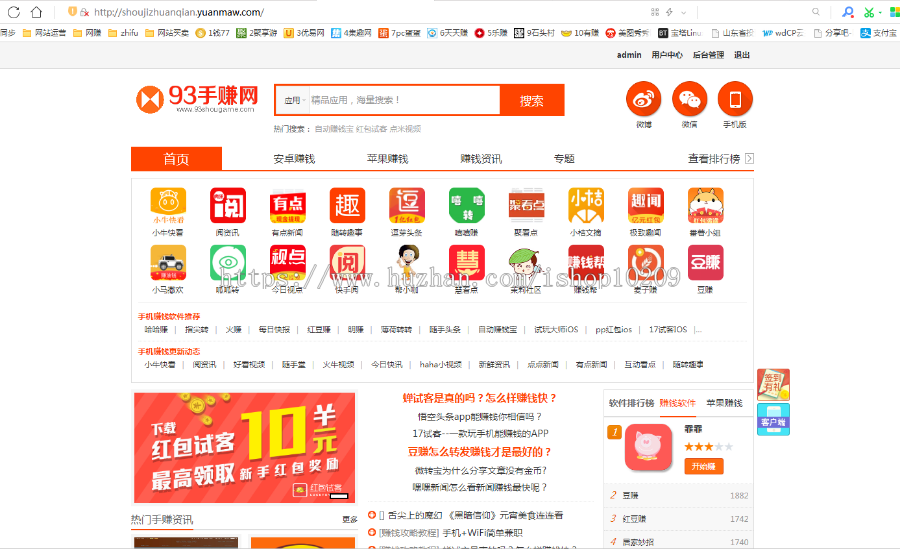Open the leaf-hat cartoon app icon
Image resolution: width=900 pixels, height=551 pixels.
click(x=526, y=263)
